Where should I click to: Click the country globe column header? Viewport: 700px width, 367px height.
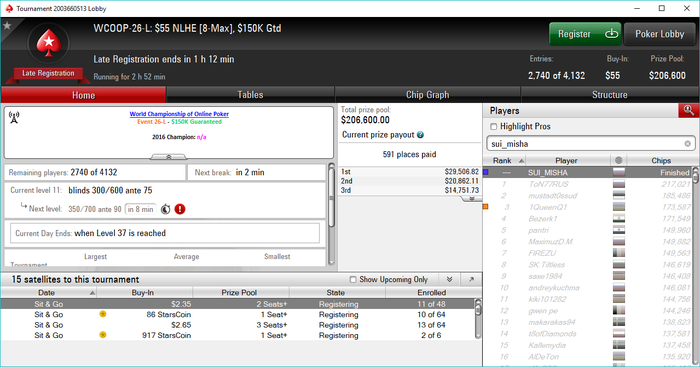click(x=618, y=160)
